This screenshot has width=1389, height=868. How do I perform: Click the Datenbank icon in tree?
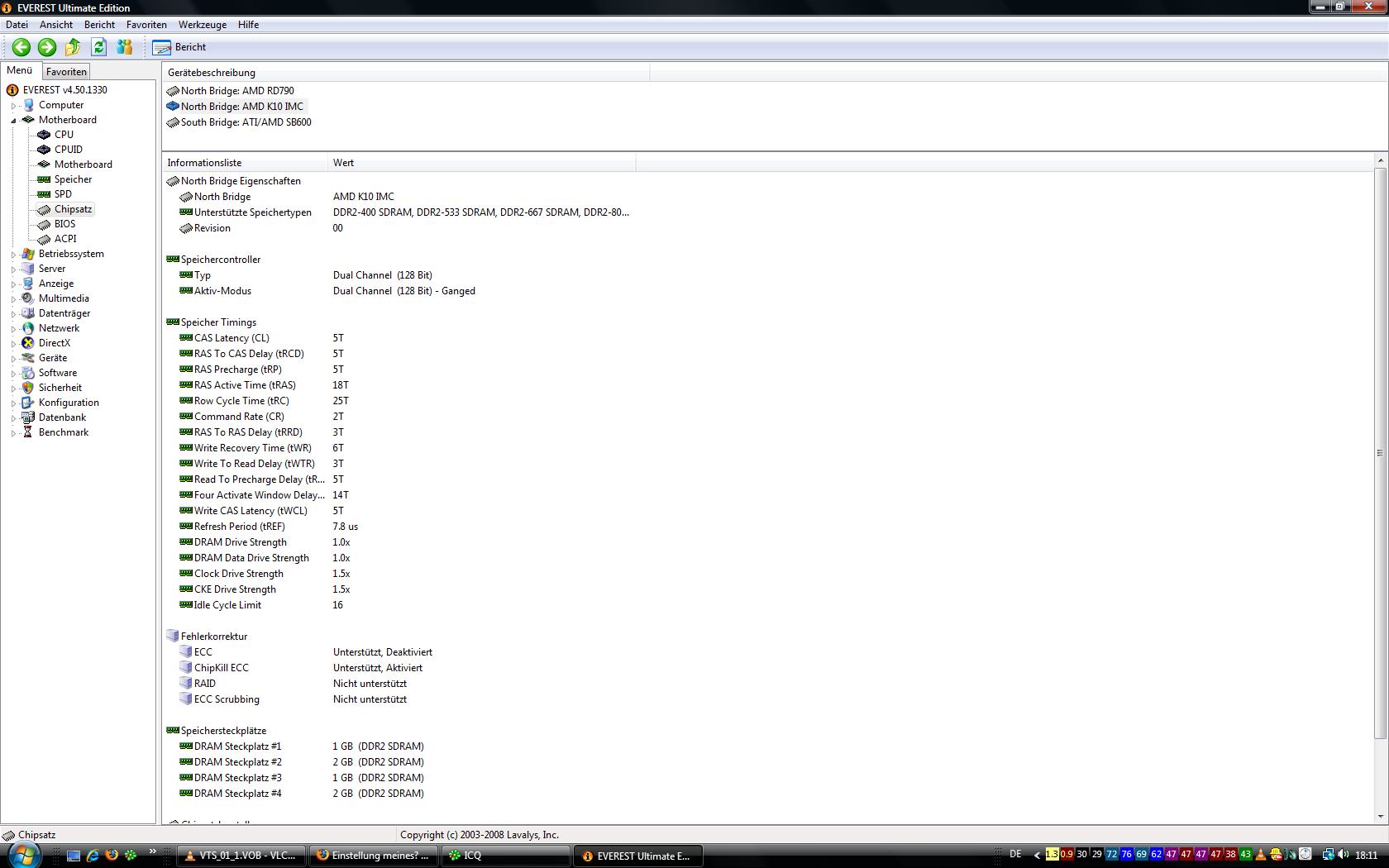coord(28,417)
